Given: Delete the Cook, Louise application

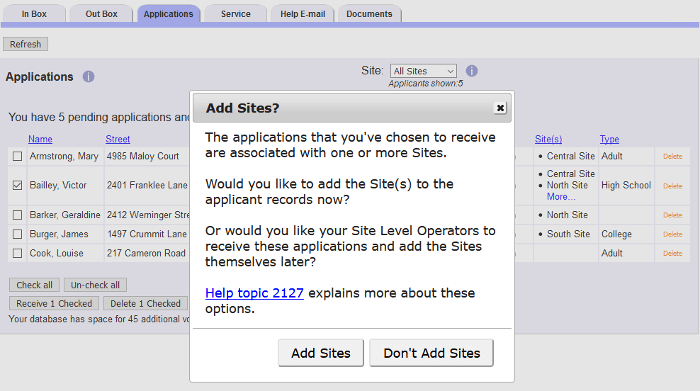Looking at the screenshot, I should point(672,254).
